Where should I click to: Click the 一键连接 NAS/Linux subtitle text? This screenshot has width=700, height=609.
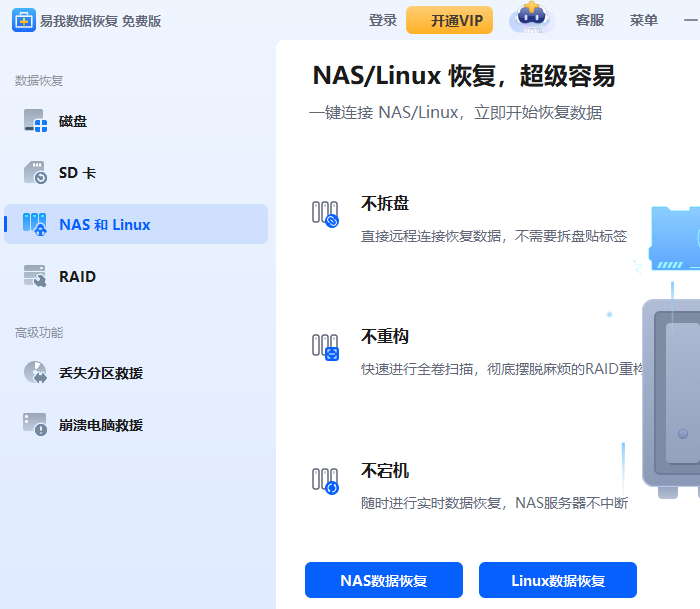(x=455, y=113)
